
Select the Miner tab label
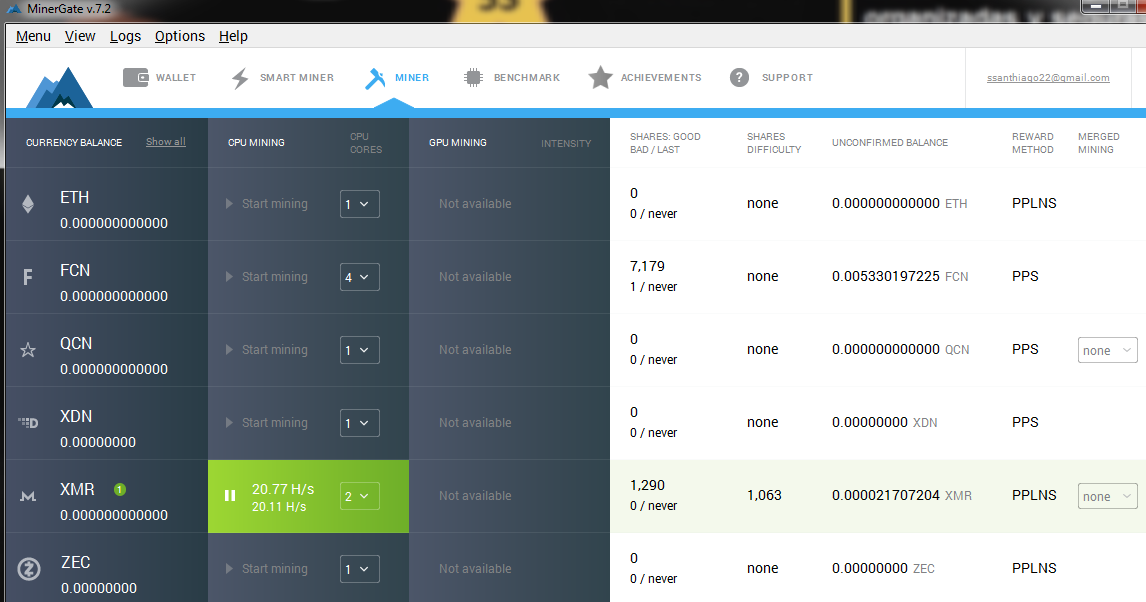[x=412, y=77]
